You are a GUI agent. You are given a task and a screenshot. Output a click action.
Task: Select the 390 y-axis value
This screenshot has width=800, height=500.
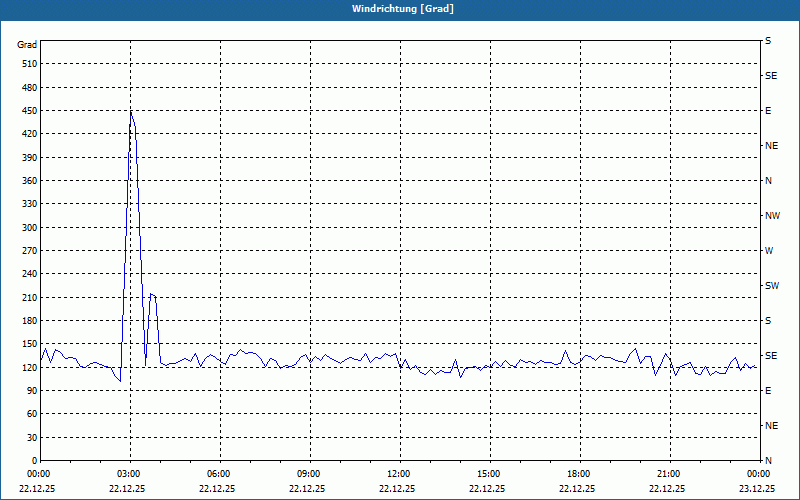(x=30, y=157)
